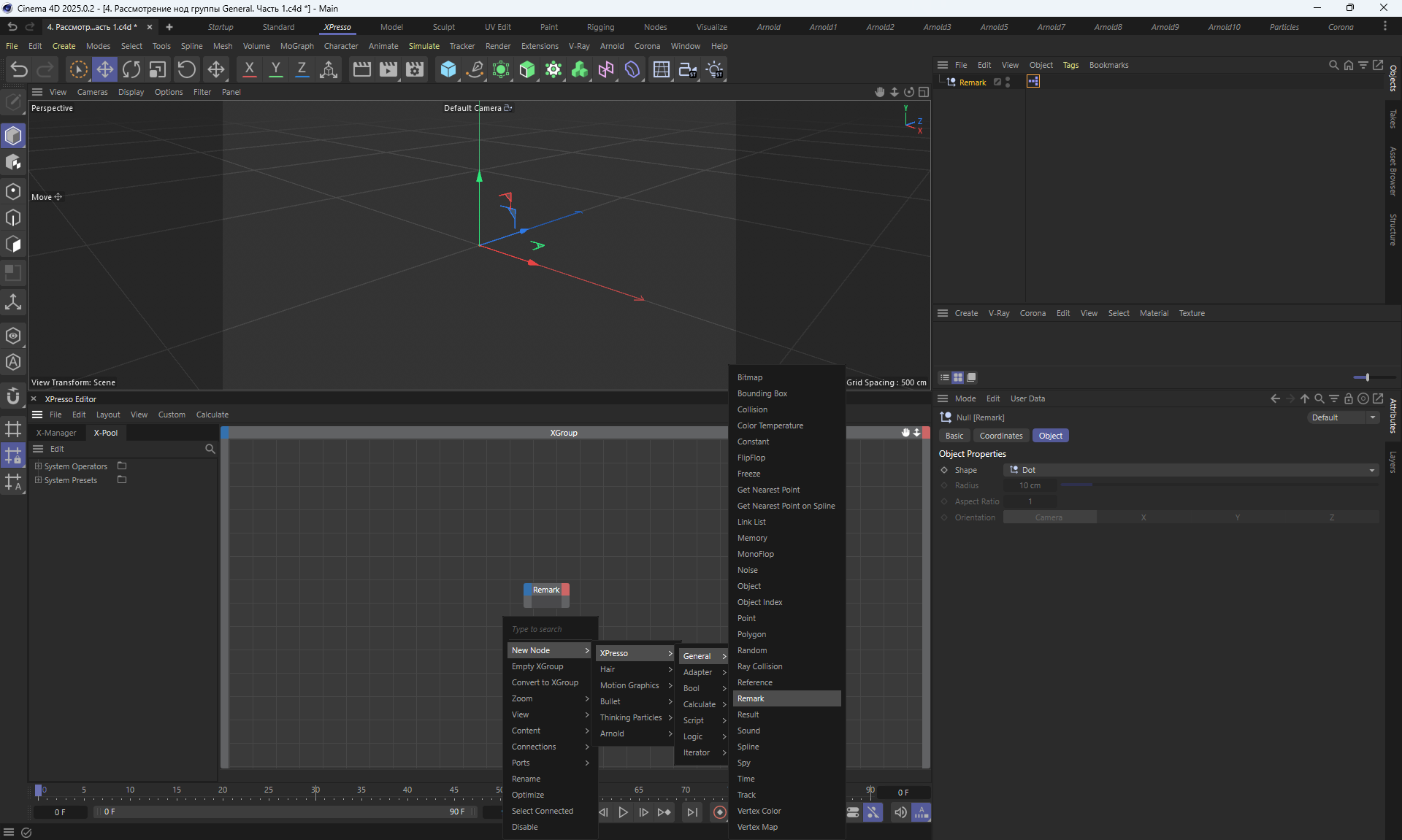The height and width of the screenshot is (840, 1402).
Task: Choose Remark from the node list
Action: tap(751, 698)
